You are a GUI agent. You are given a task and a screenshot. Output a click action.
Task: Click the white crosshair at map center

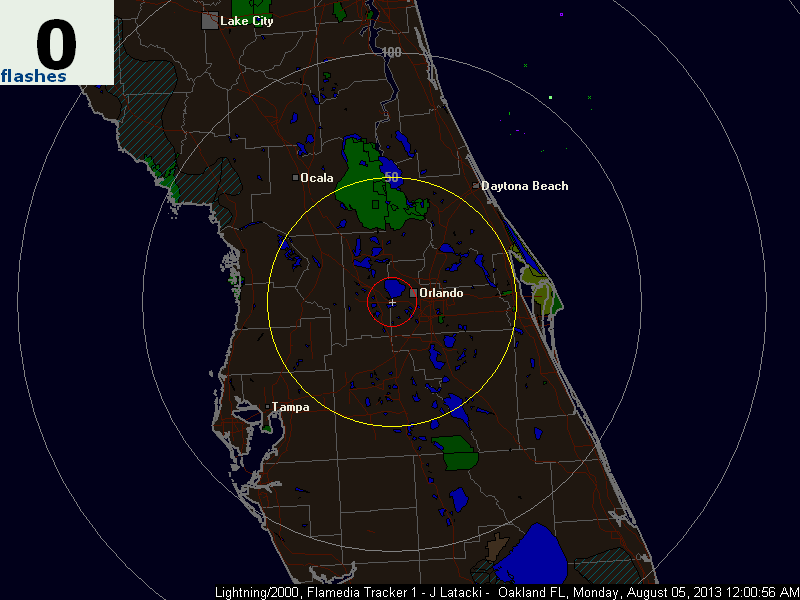392,303
